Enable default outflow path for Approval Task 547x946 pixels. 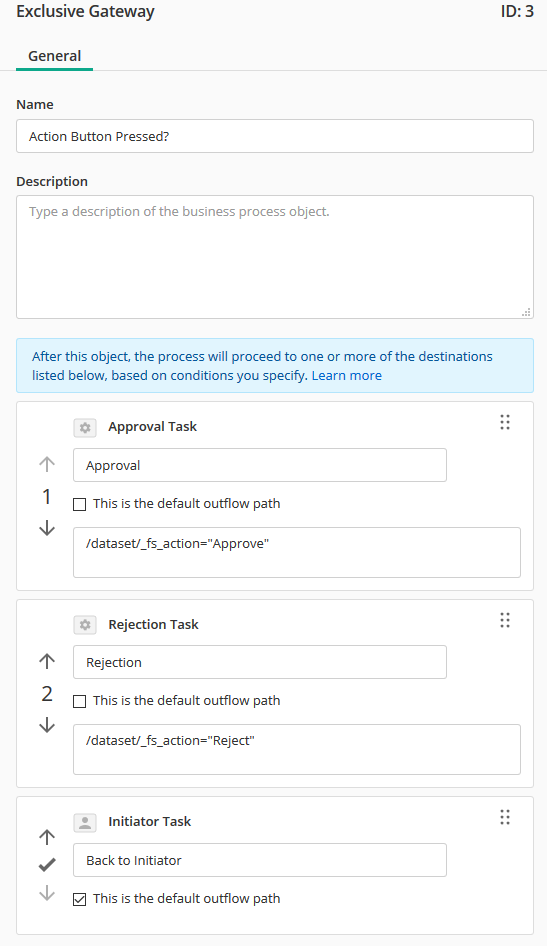pyautogui.click(x=79, y=504)
